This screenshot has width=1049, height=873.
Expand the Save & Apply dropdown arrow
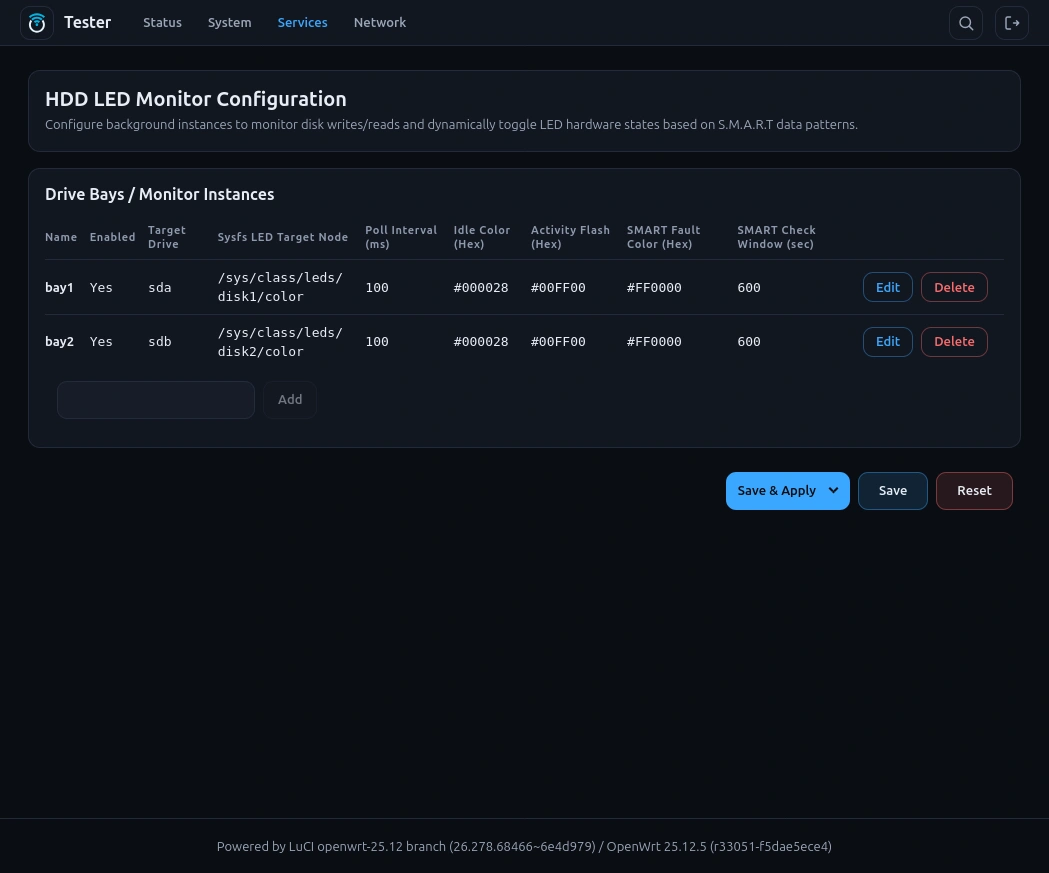click(834, 490)
